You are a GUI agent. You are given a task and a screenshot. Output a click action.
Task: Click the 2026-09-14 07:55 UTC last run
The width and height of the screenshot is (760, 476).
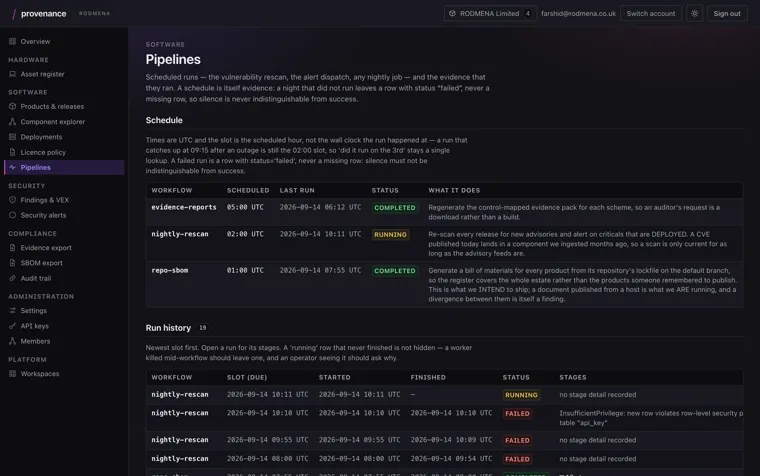pyautogui.click(x=320, y=270)
